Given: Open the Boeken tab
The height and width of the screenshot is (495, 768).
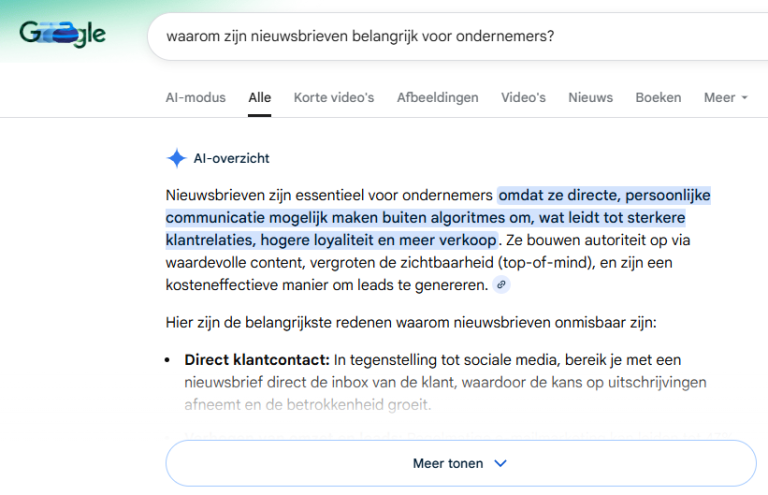Looking at the screenshot, I should pos(658,97).
